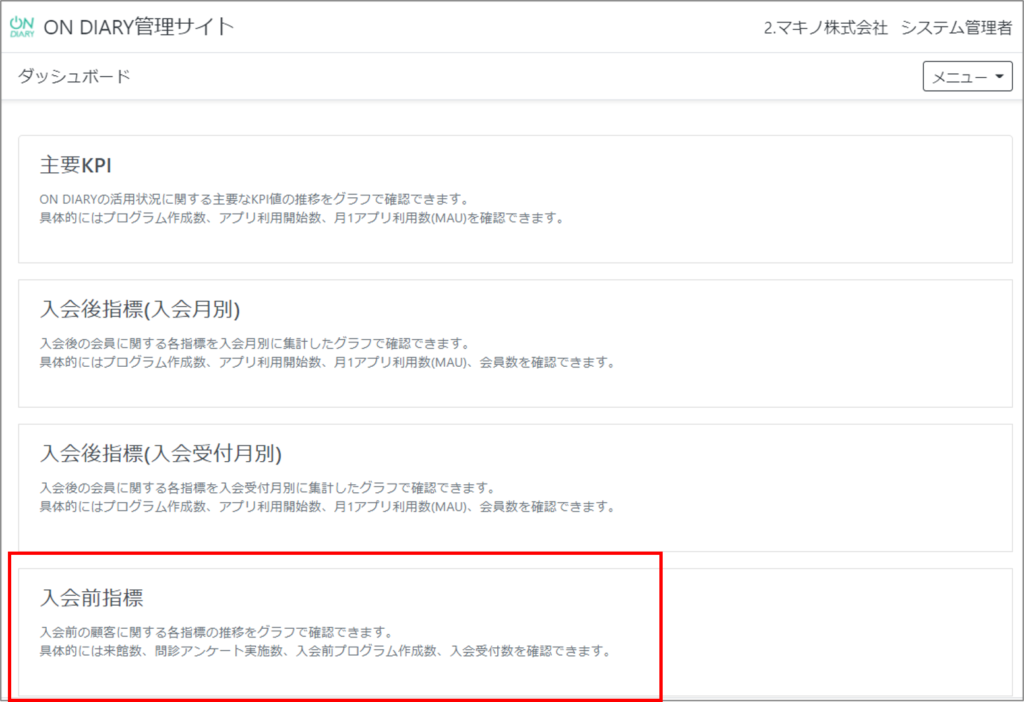This screenshot has width=1024, height=702.
Task: Open the KPI graph section for program creation counts
Action: (x=512, y=195)
